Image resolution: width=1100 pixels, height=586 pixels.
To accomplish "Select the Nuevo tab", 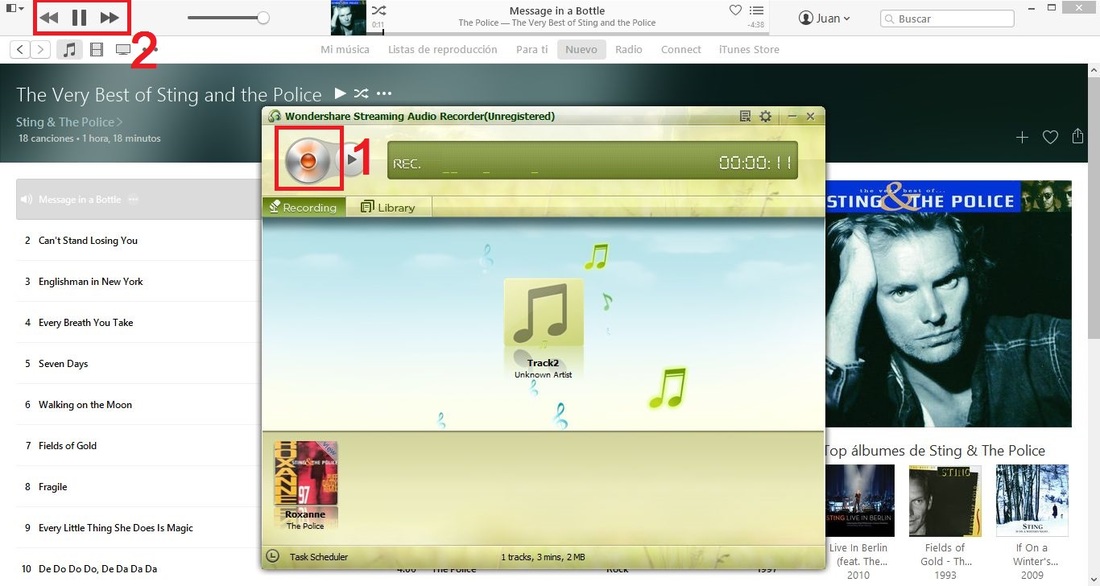I will pos(582,49).
